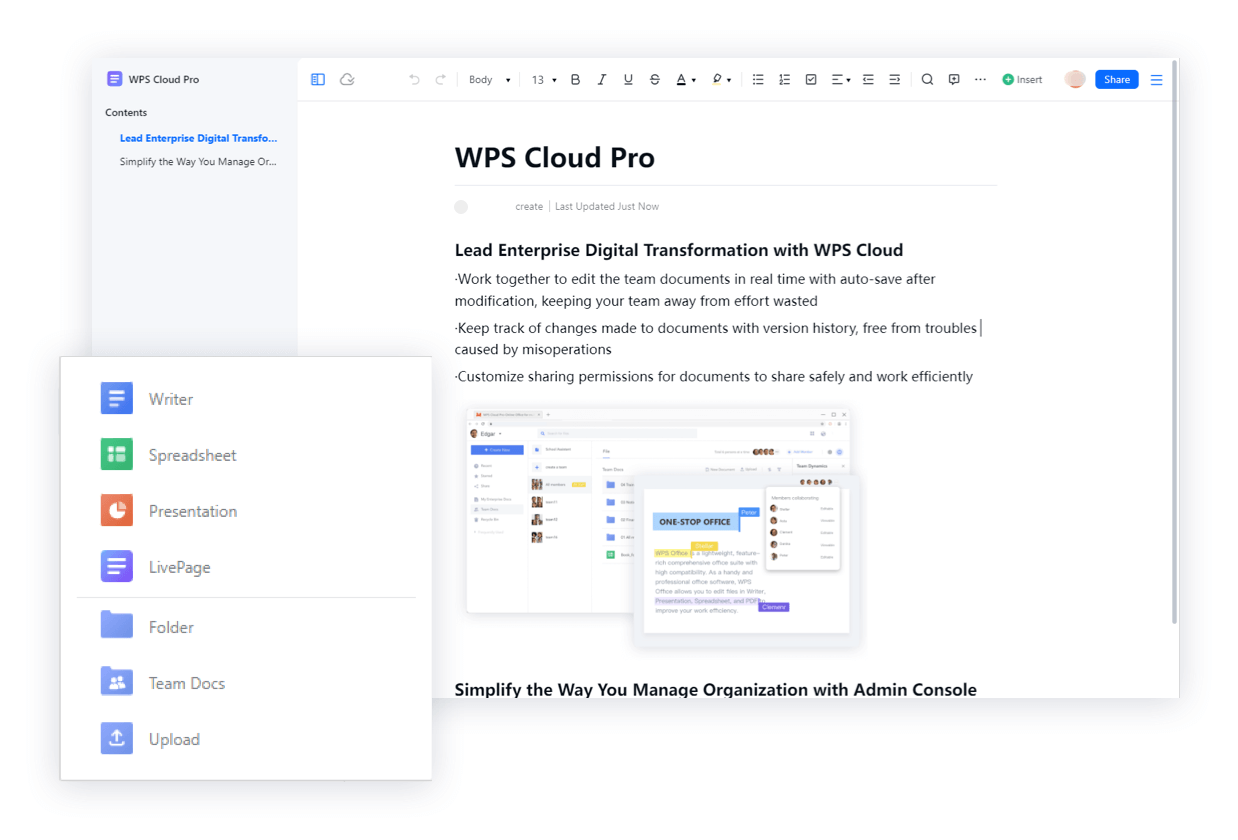1238x840 pixels.
Task: Open the font color dropdown arrow
Action: click(694, 80)
